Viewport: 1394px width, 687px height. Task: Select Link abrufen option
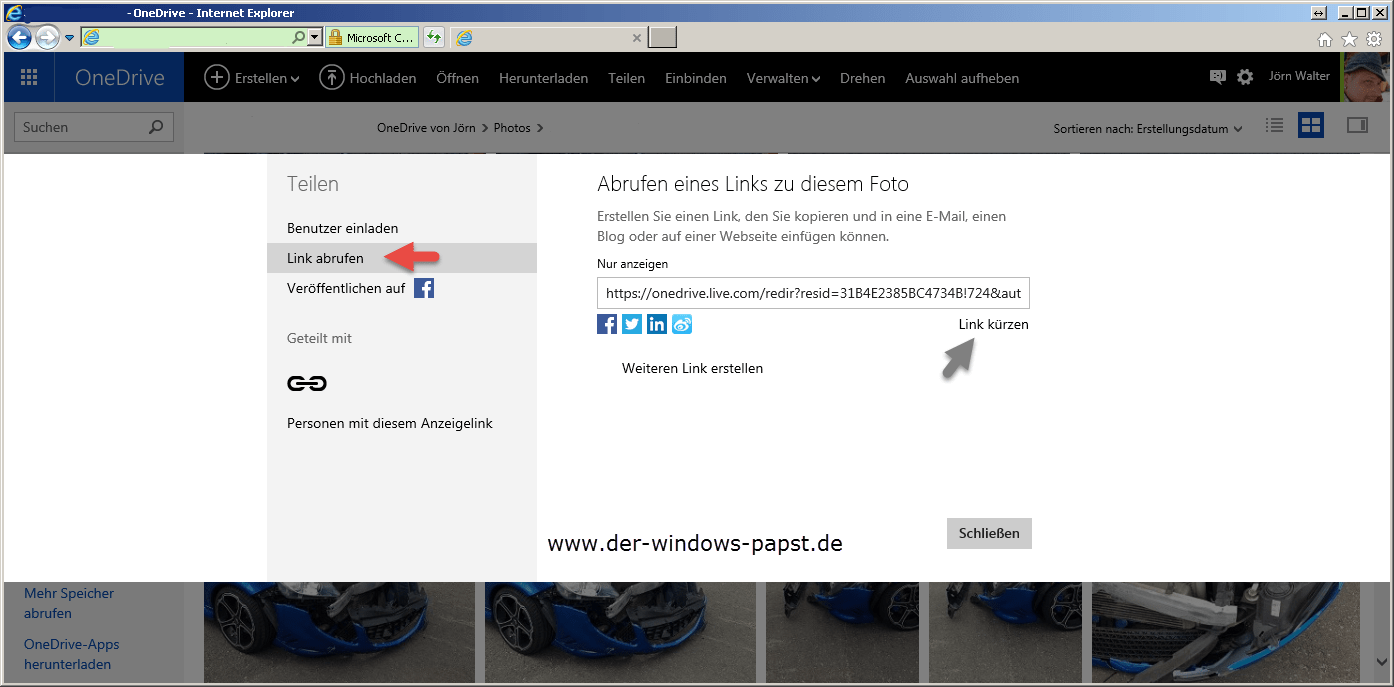[x=325, y=258]
